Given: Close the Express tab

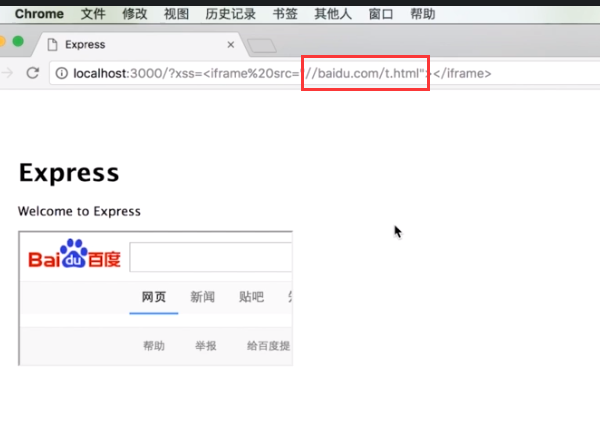Looking at the screenshot, I should point(231,45).
